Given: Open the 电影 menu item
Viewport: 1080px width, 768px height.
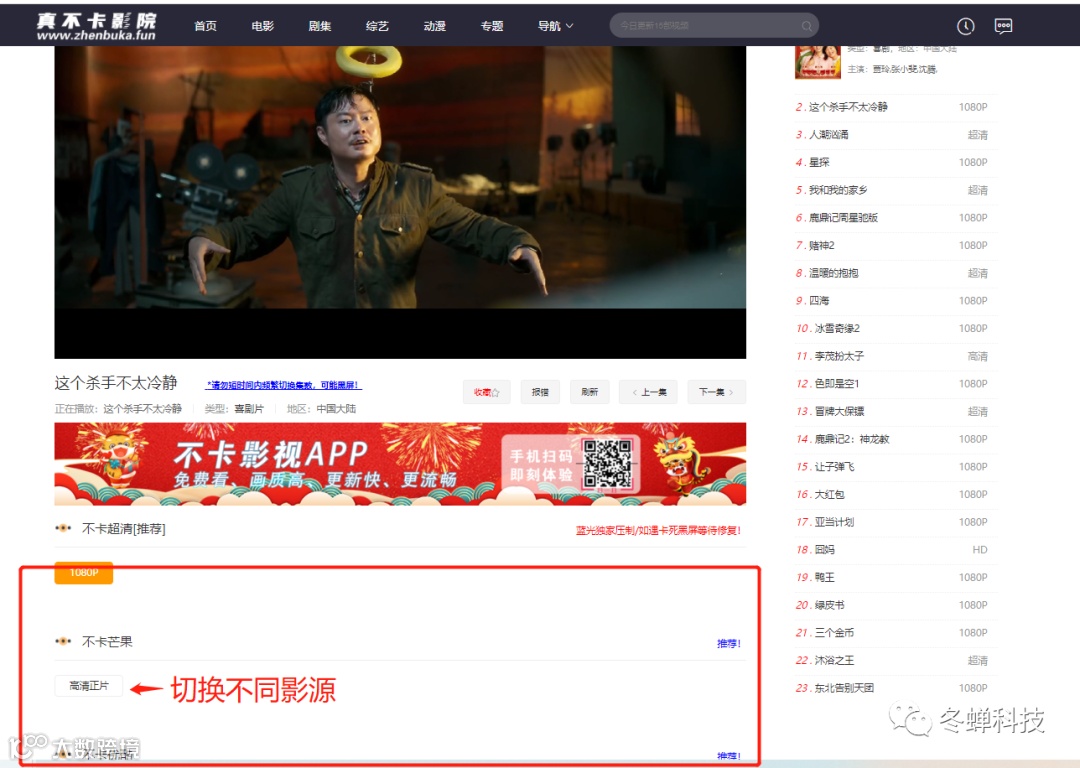Looking at the screenshot, I should [262, 26].
